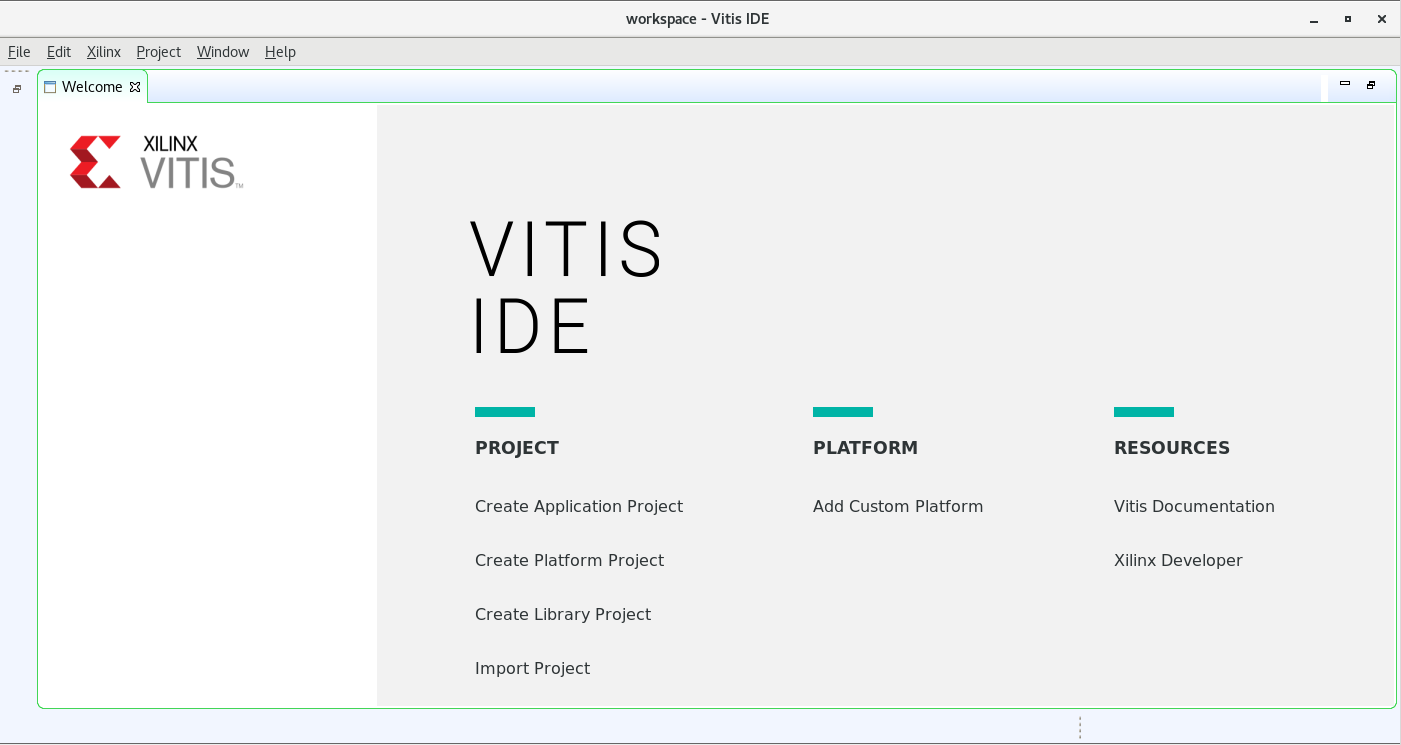The width and height of the screenshot is (1401, 745).
Task: Maximize the Vitis IDE window
Action: [1348, 19]
